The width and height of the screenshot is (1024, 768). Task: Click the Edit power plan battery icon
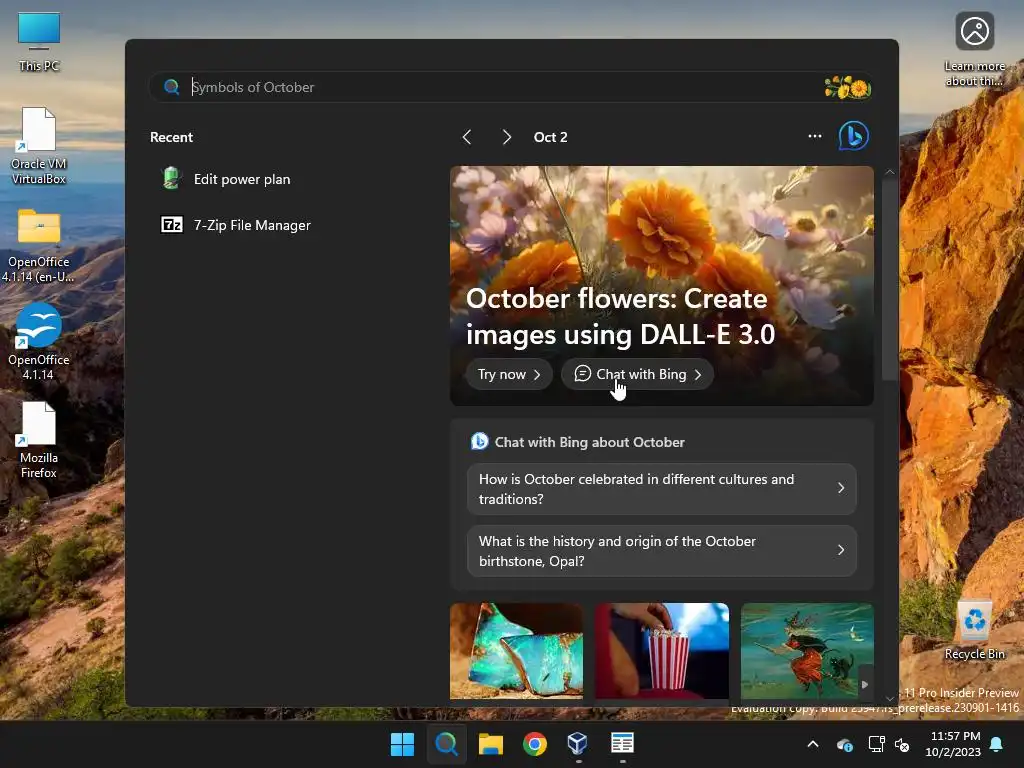(x=172, y=178)
